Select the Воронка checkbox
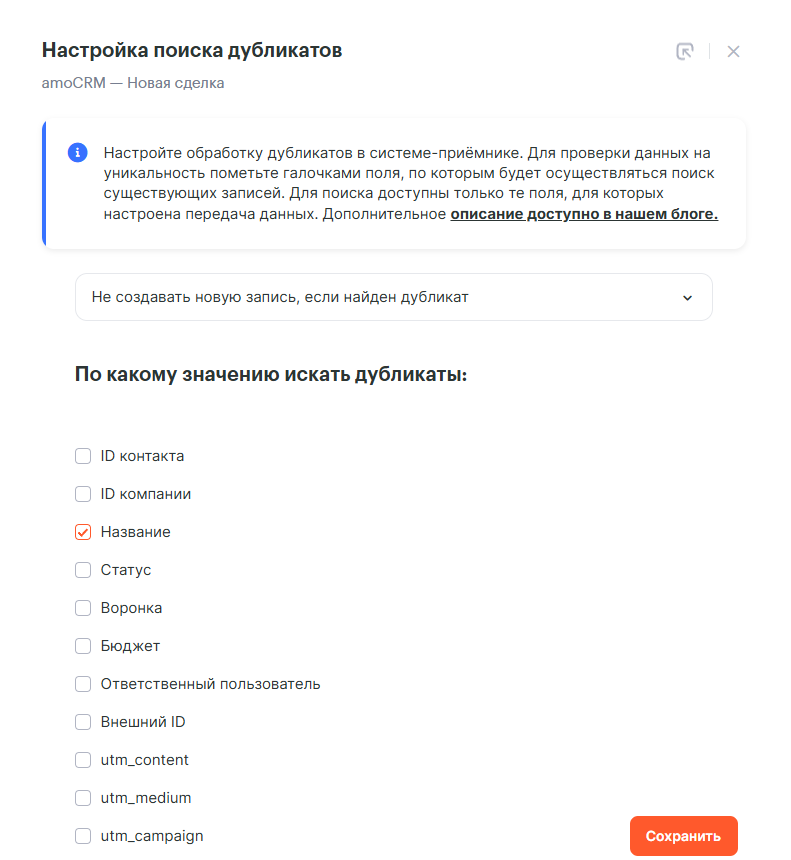Viewport: 791px width, 860px height. [x=83, y=608]
